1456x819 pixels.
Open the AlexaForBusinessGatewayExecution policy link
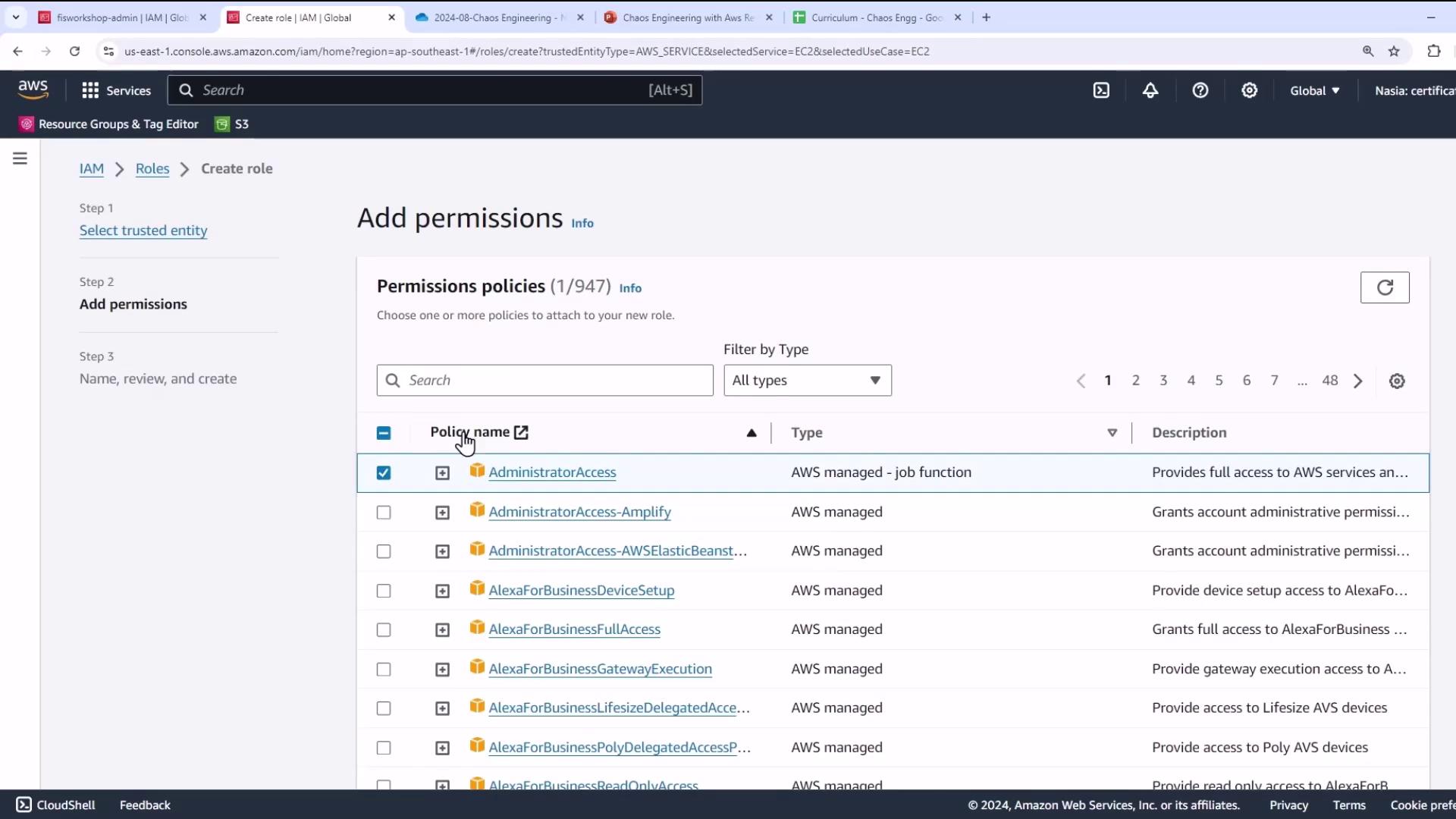[600, 669]
